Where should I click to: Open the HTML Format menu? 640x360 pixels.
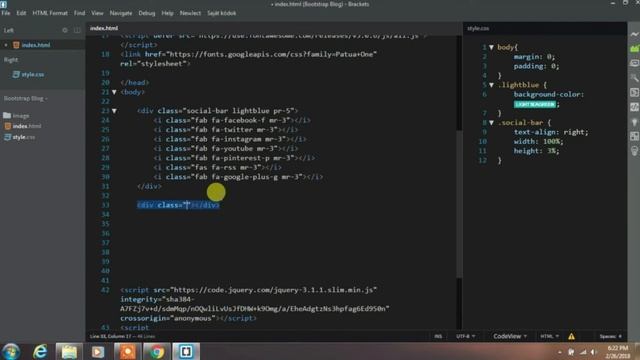point(50,13)
